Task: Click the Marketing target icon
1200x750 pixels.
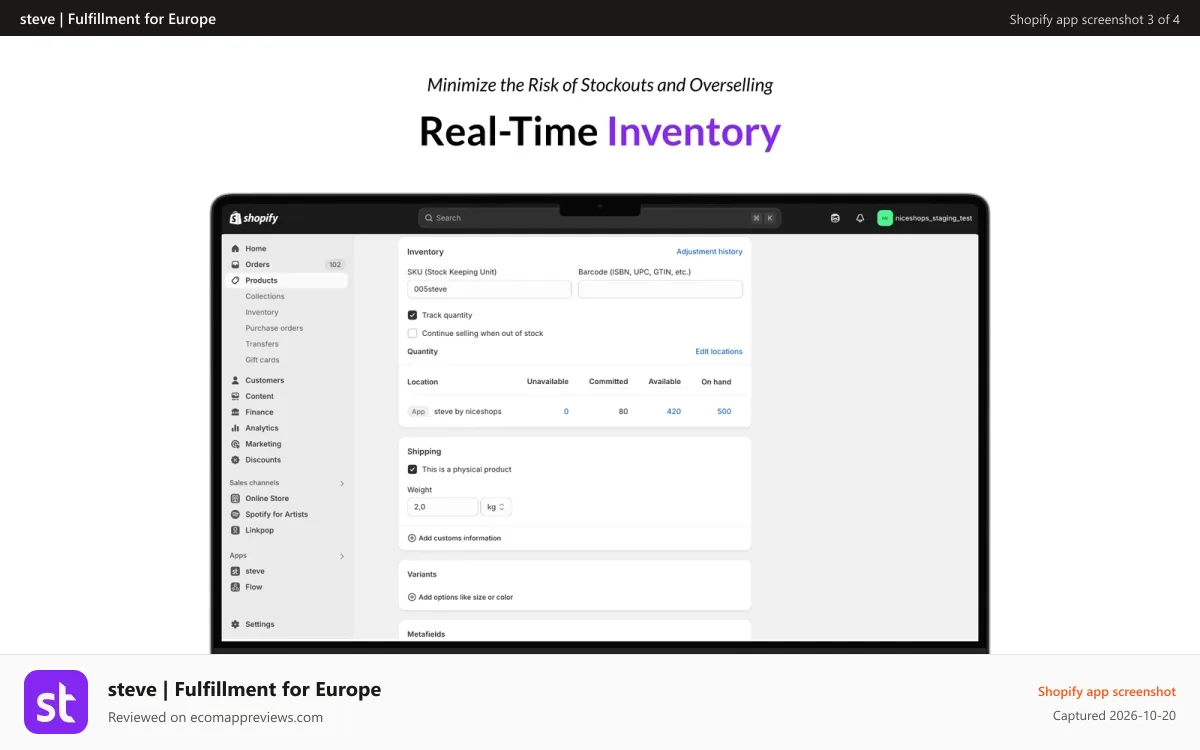Action: [235, 444]
